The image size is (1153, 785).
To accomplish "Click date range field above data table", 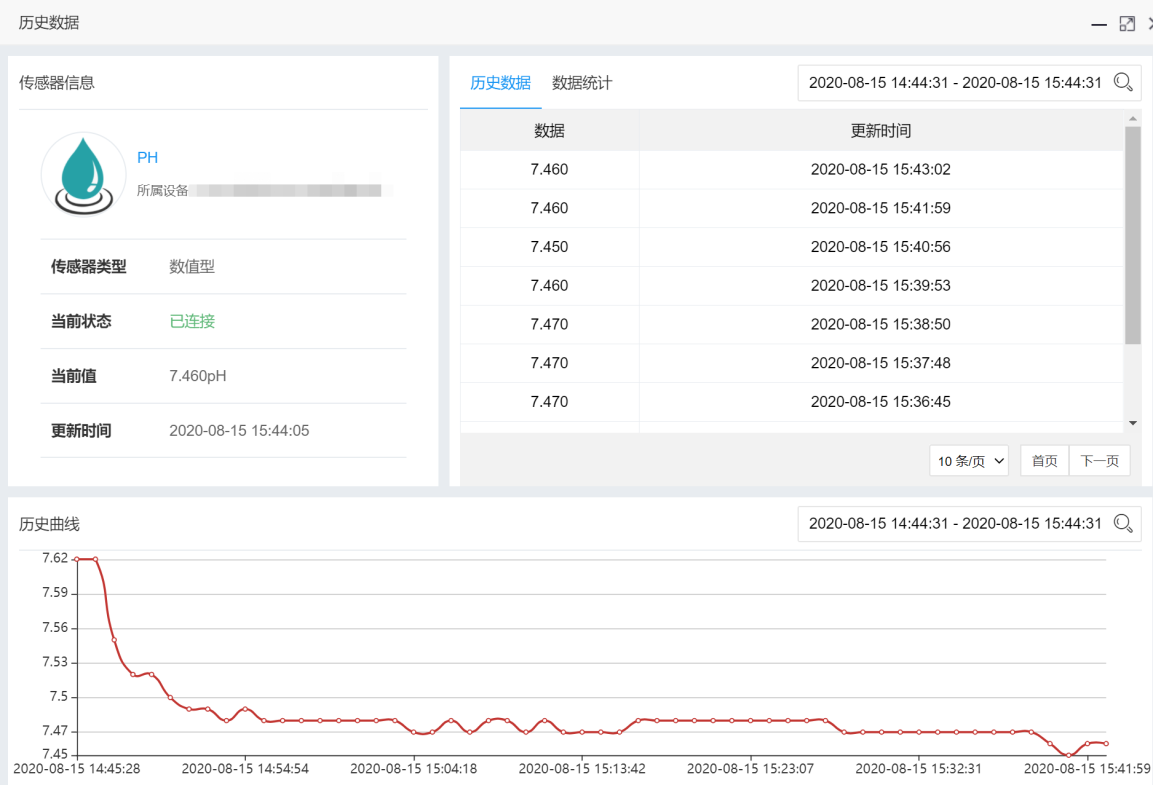I will click(954, 83).
